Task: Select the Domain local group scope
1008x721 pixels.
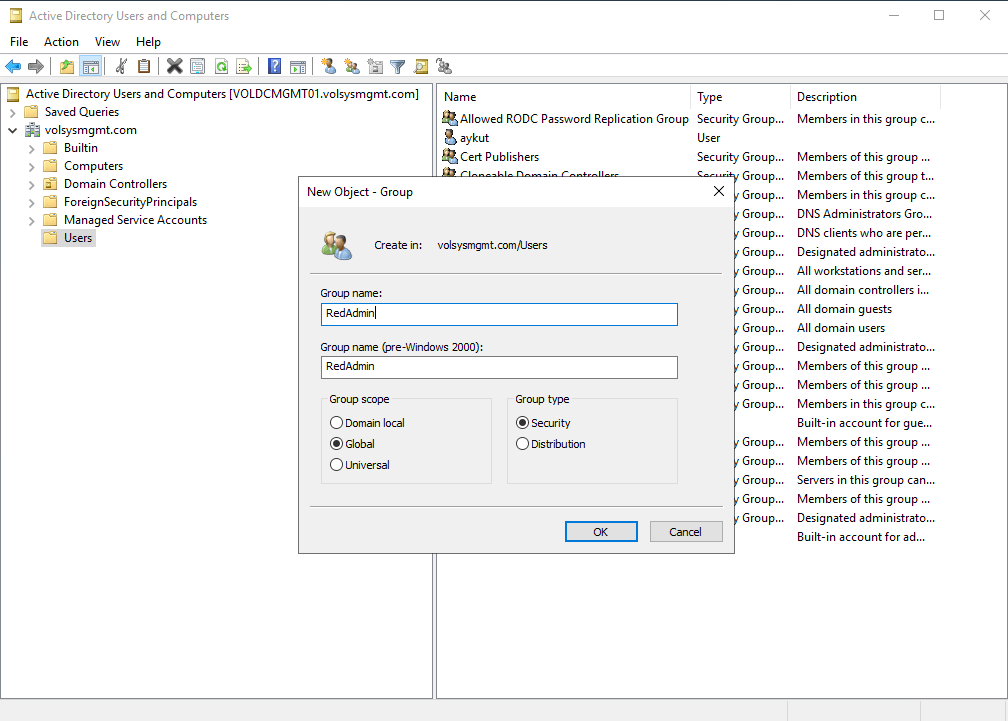Action: point(337,423)
